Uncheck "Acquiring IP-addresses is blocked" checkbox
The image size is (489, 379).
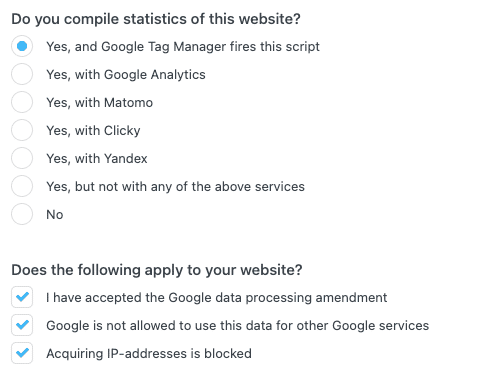point(22,353)
